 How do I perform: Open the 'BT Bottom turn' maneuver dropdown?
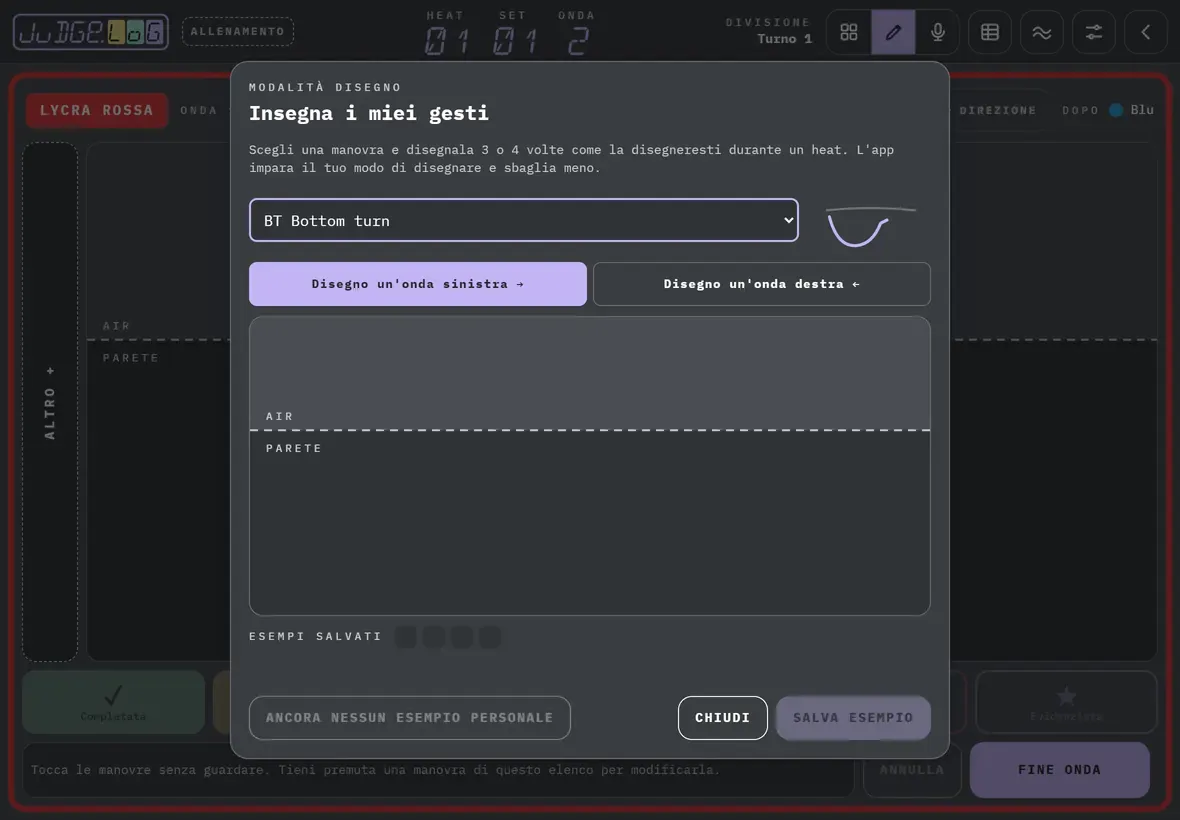pyautogui.click(x=524, y=220)
